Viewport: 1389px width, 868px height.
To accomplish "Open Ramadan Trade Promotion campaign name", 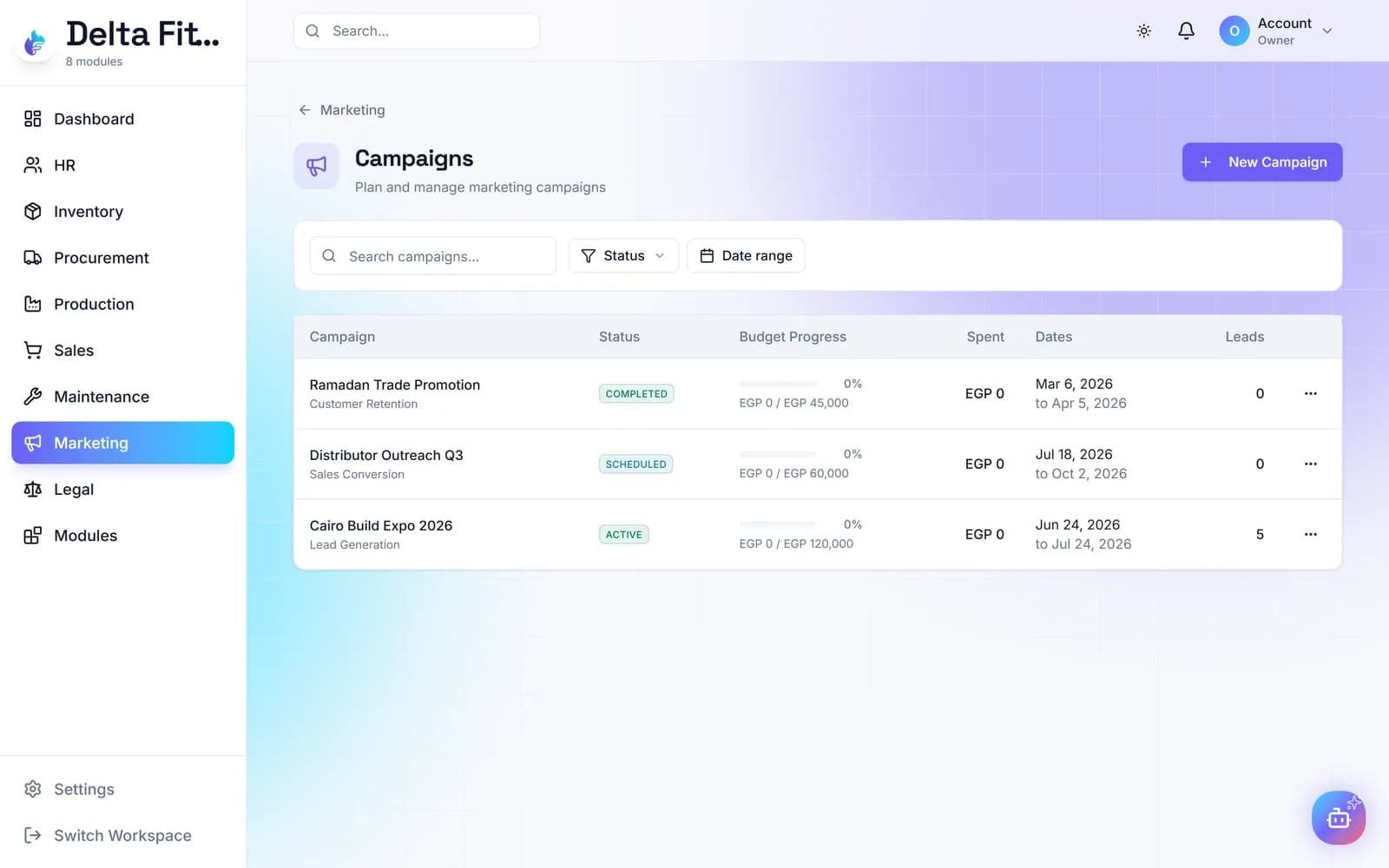I will pos(395,385).
